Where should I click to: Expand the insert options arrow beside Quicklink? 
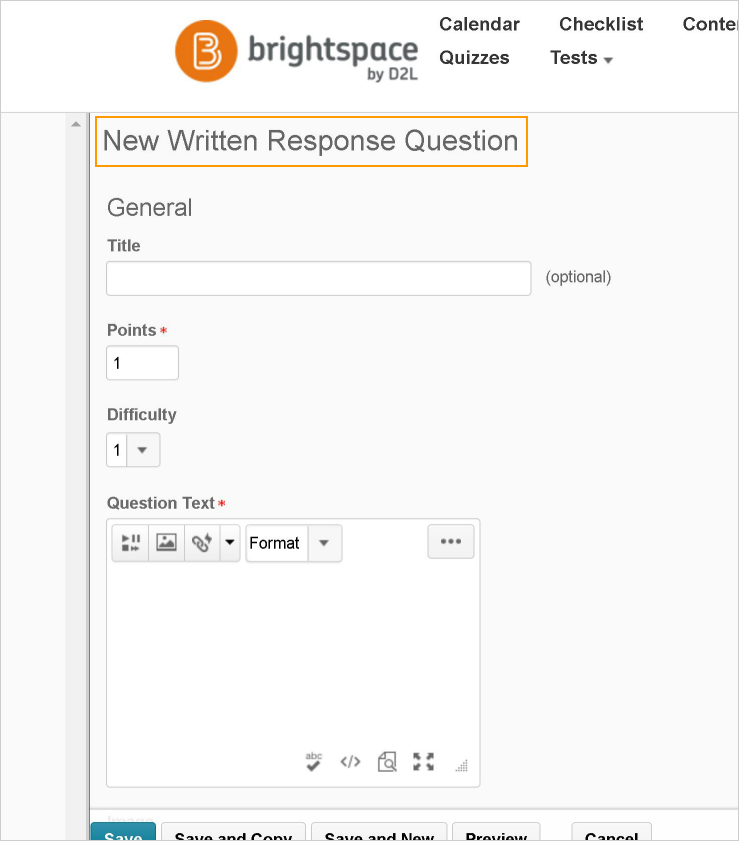click(230, 543)
